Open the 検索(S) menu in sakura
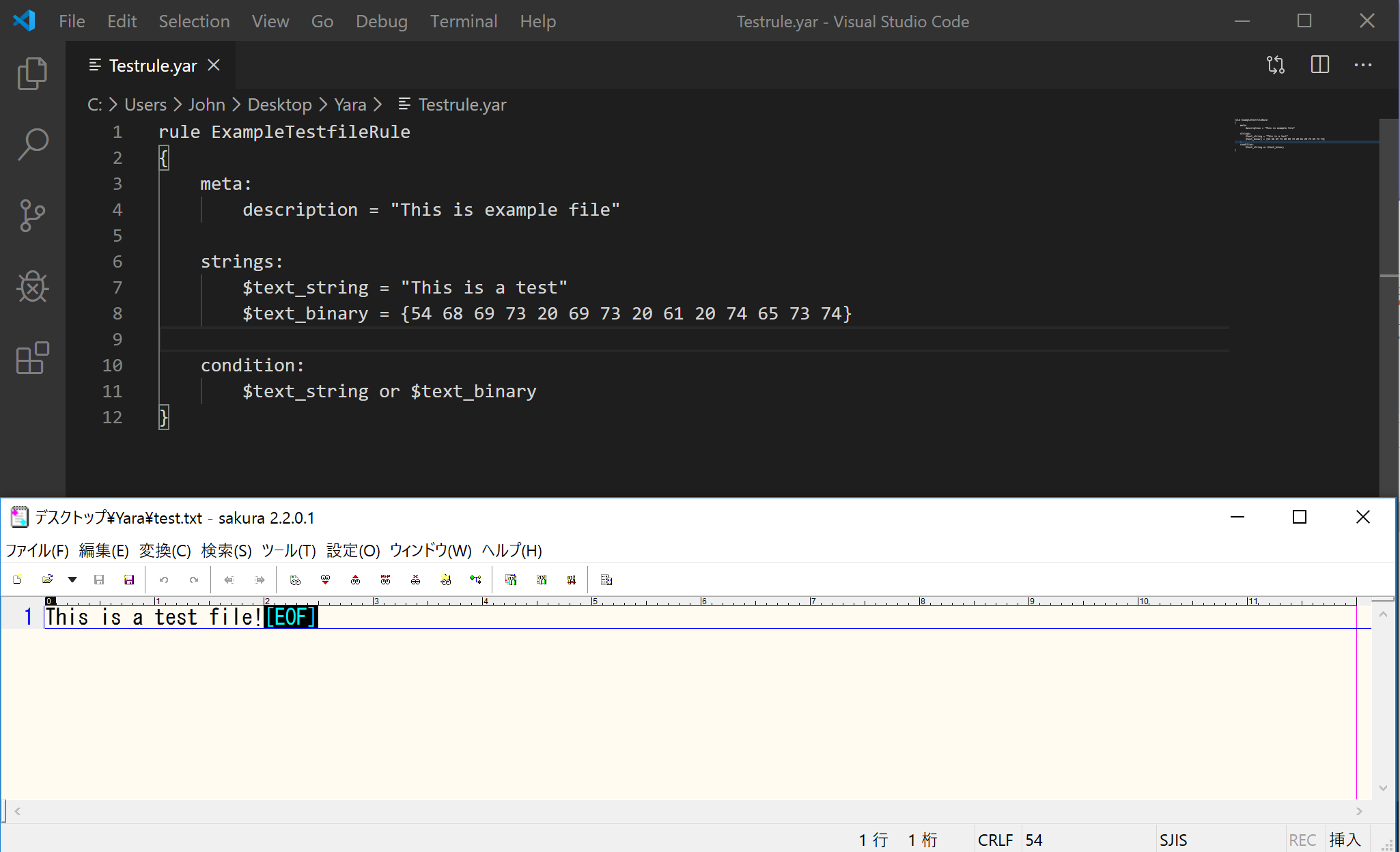The height and width of the screenshot is (852, 1400). 226,550
